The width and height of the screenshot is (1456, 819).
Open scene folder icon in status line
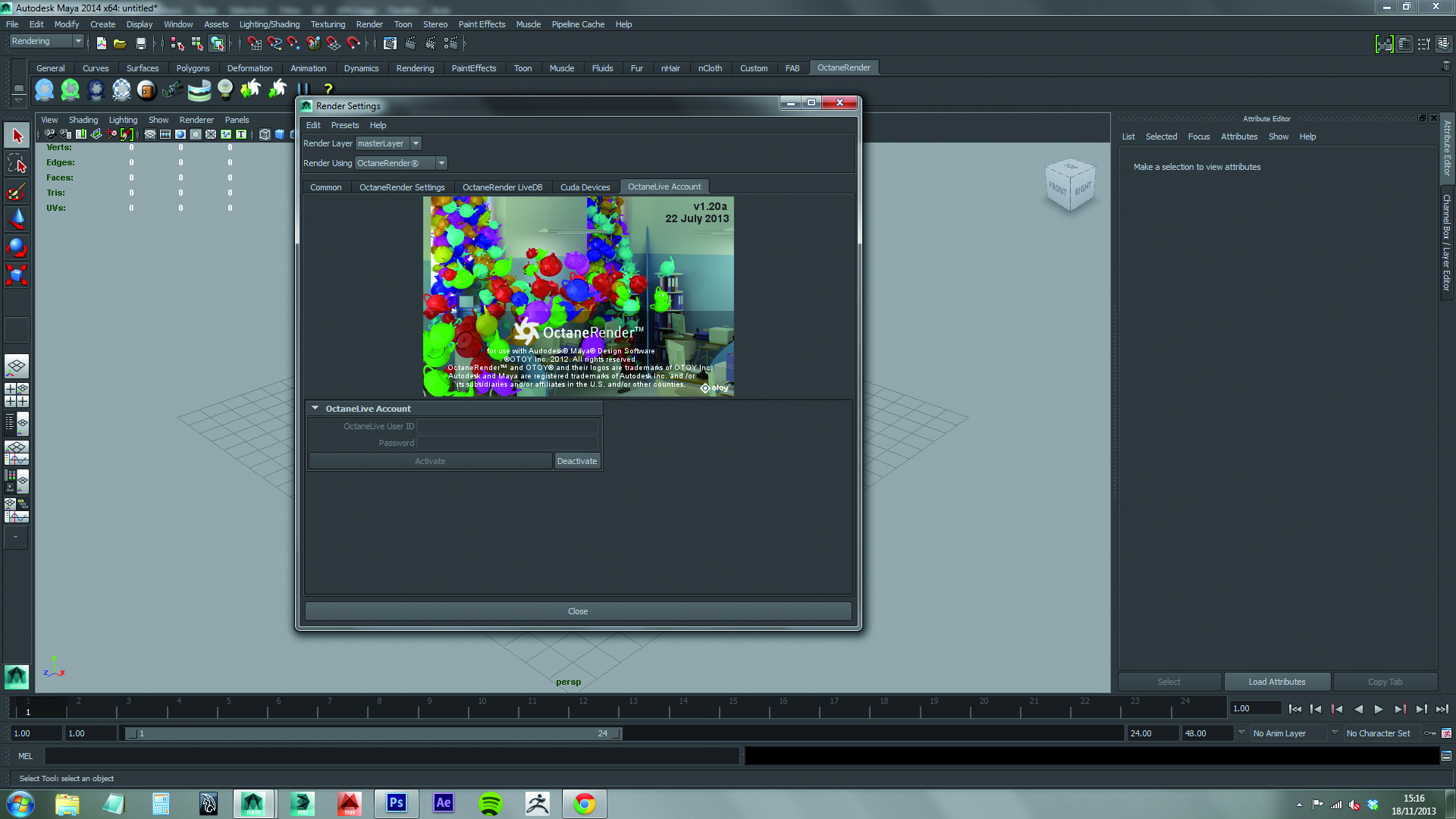(120, 44)
